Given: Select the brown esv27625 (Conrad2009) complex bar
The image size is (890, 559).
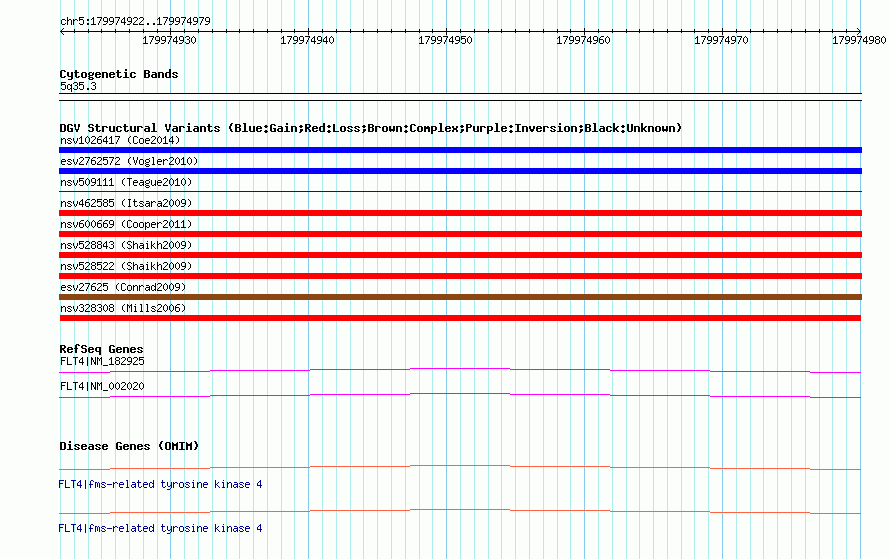Looking at the screenshot, I should (x=460, y=297).
